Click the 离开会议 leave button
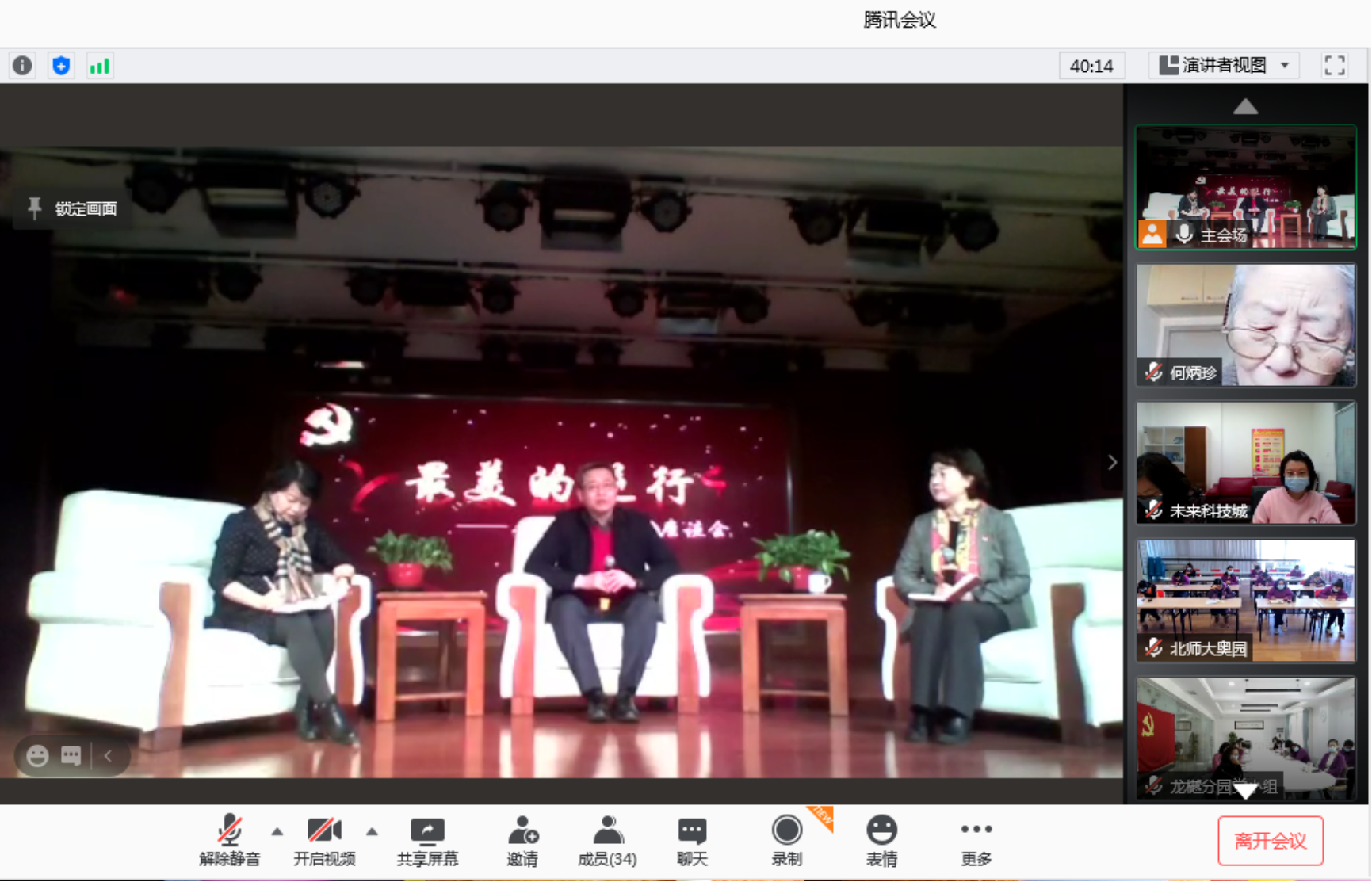1372x882 pixels. coord(1270,841)
